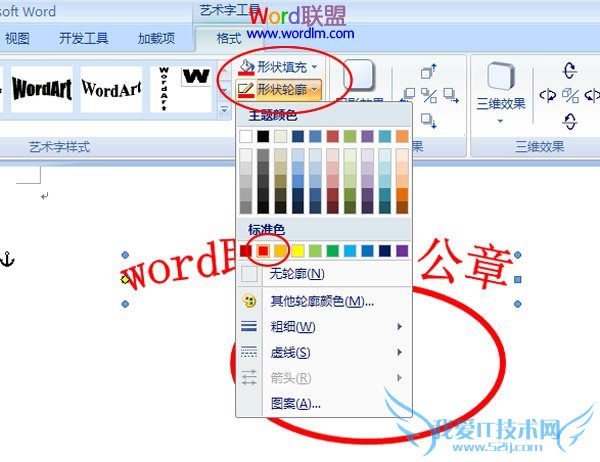Select the standard red color swatch
The width and height of the screenshot is (600, 462).
point(263,251)
